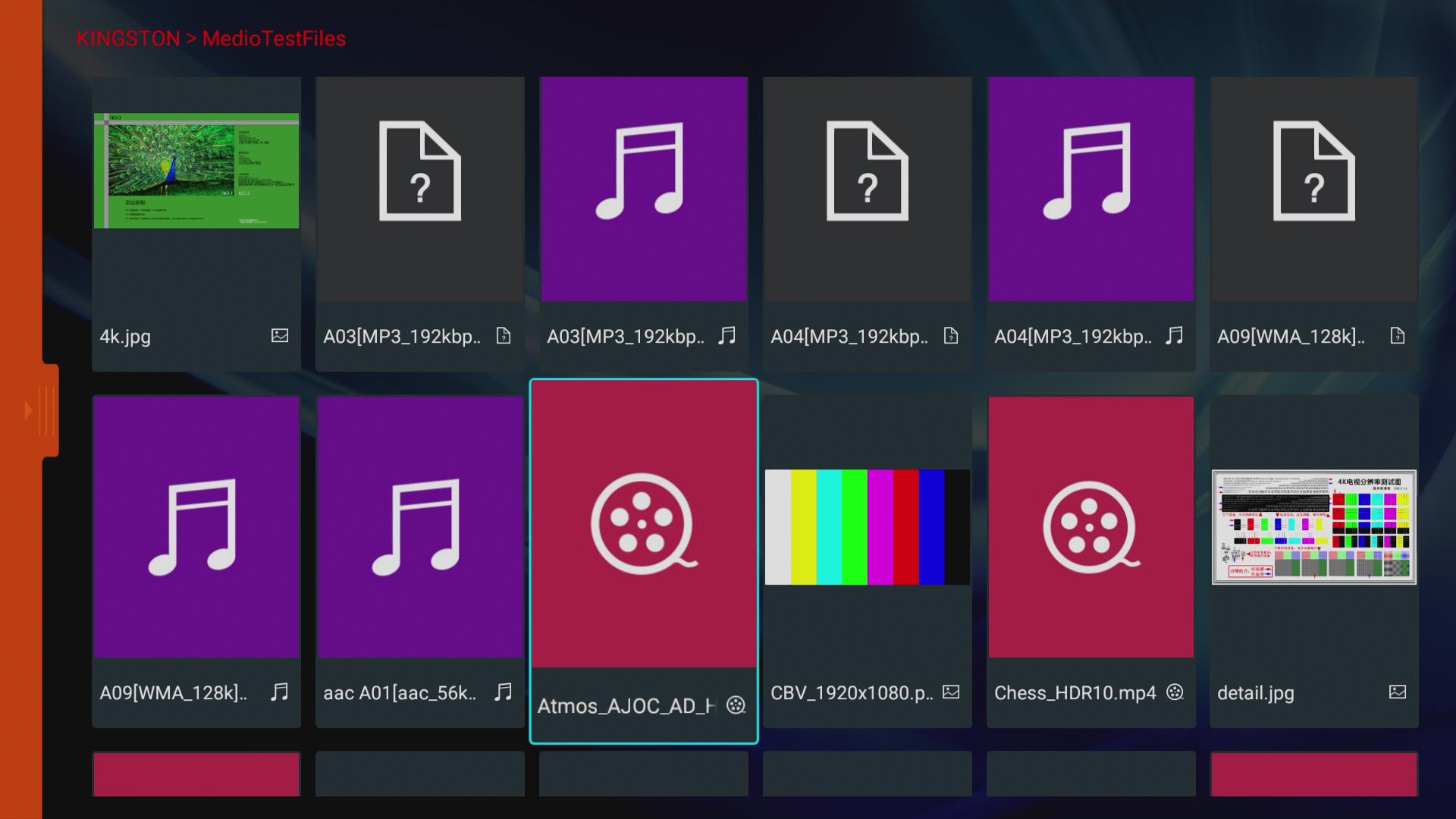Open the 4k.jpg peacock thumbnail
Image resolution: width=1456 pixels, height=819 pixels.
[196, 171]
